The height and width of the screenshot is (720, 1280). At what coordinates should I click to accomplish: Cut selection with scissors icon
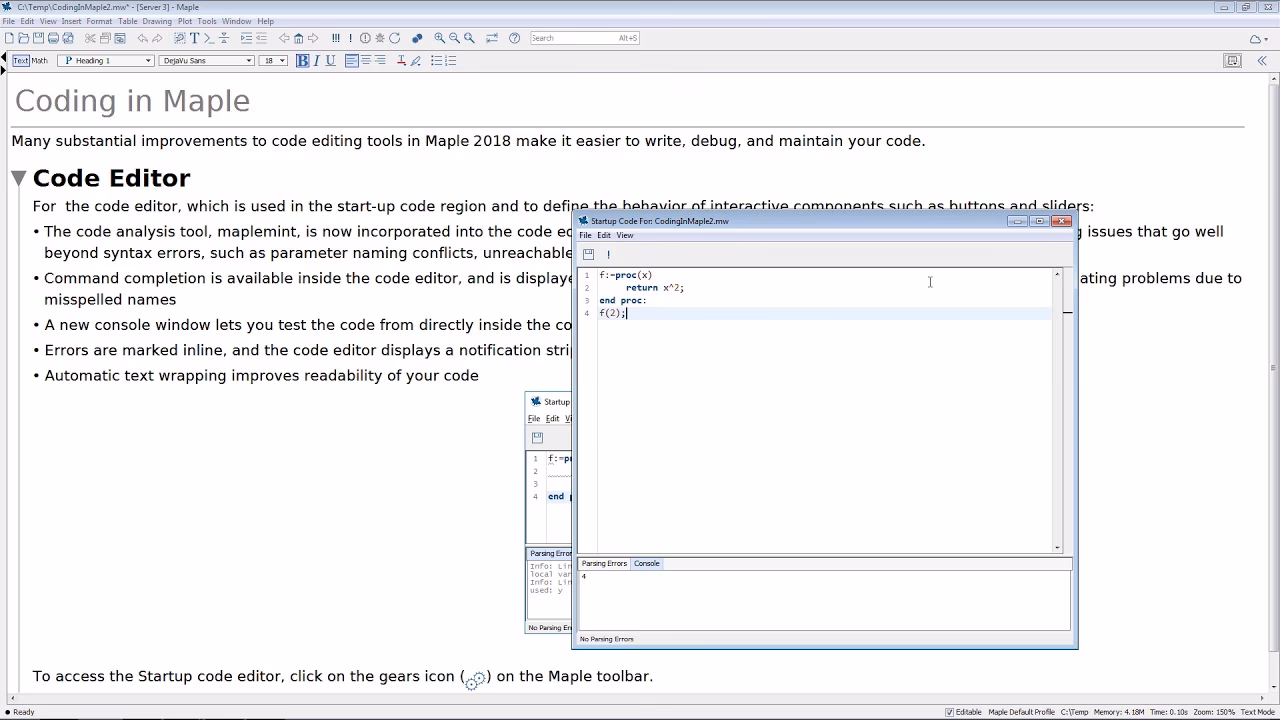(x=90, y=38)
